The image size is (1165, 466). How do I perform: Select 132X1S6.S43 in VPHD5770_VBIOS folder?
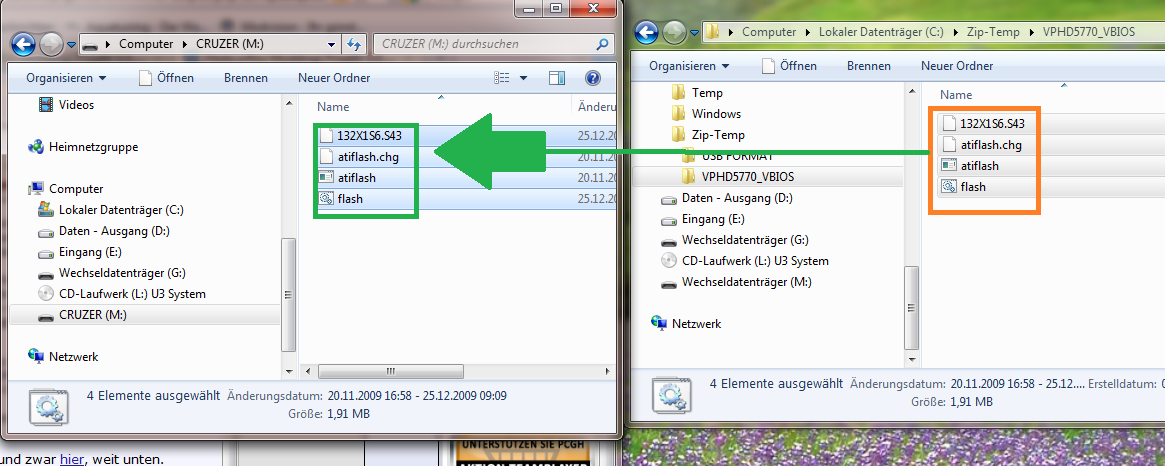tap(983, 123)
